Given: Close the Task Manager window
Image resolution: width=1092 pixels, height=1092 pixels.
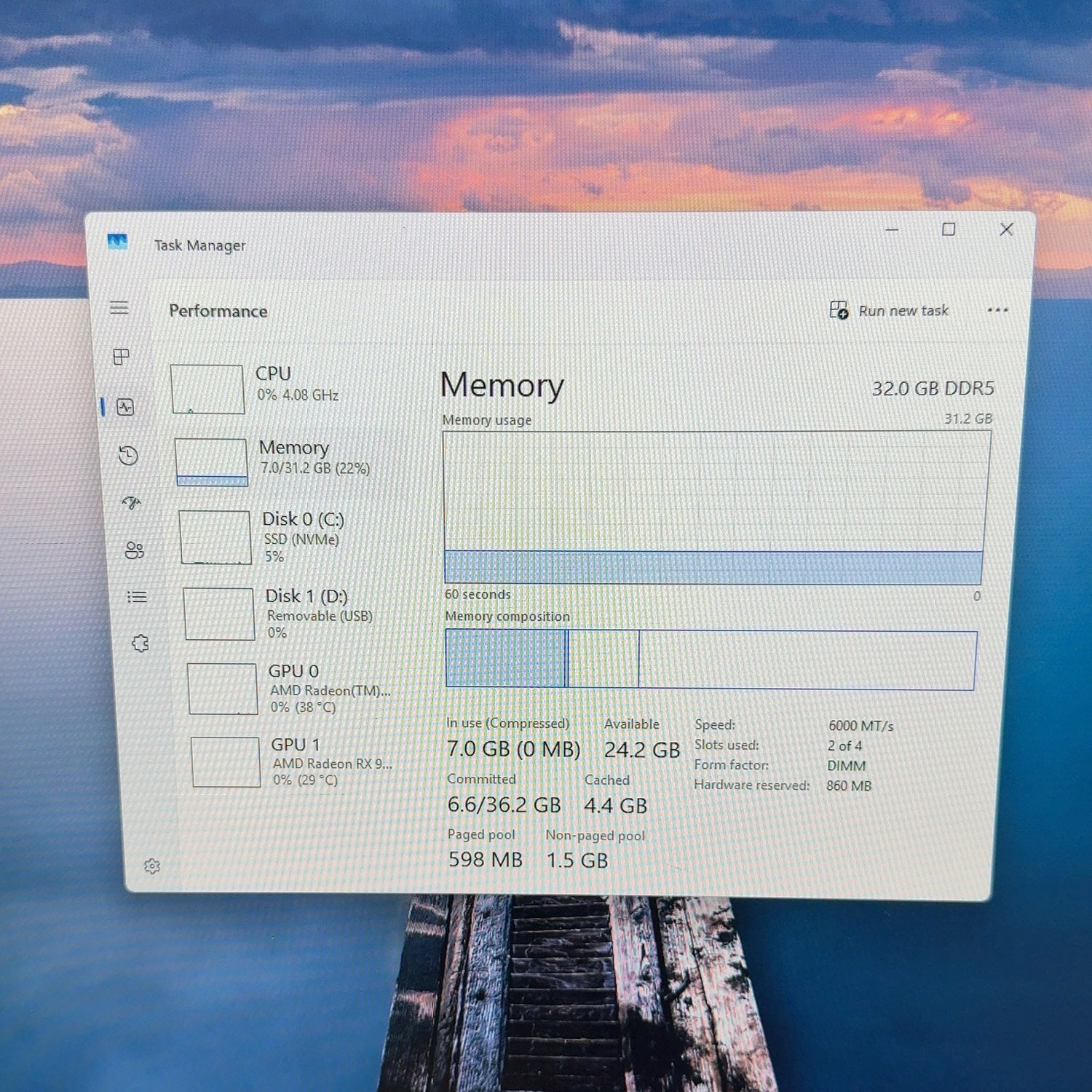Looking at the screenshot, I should click(1007, 230).
